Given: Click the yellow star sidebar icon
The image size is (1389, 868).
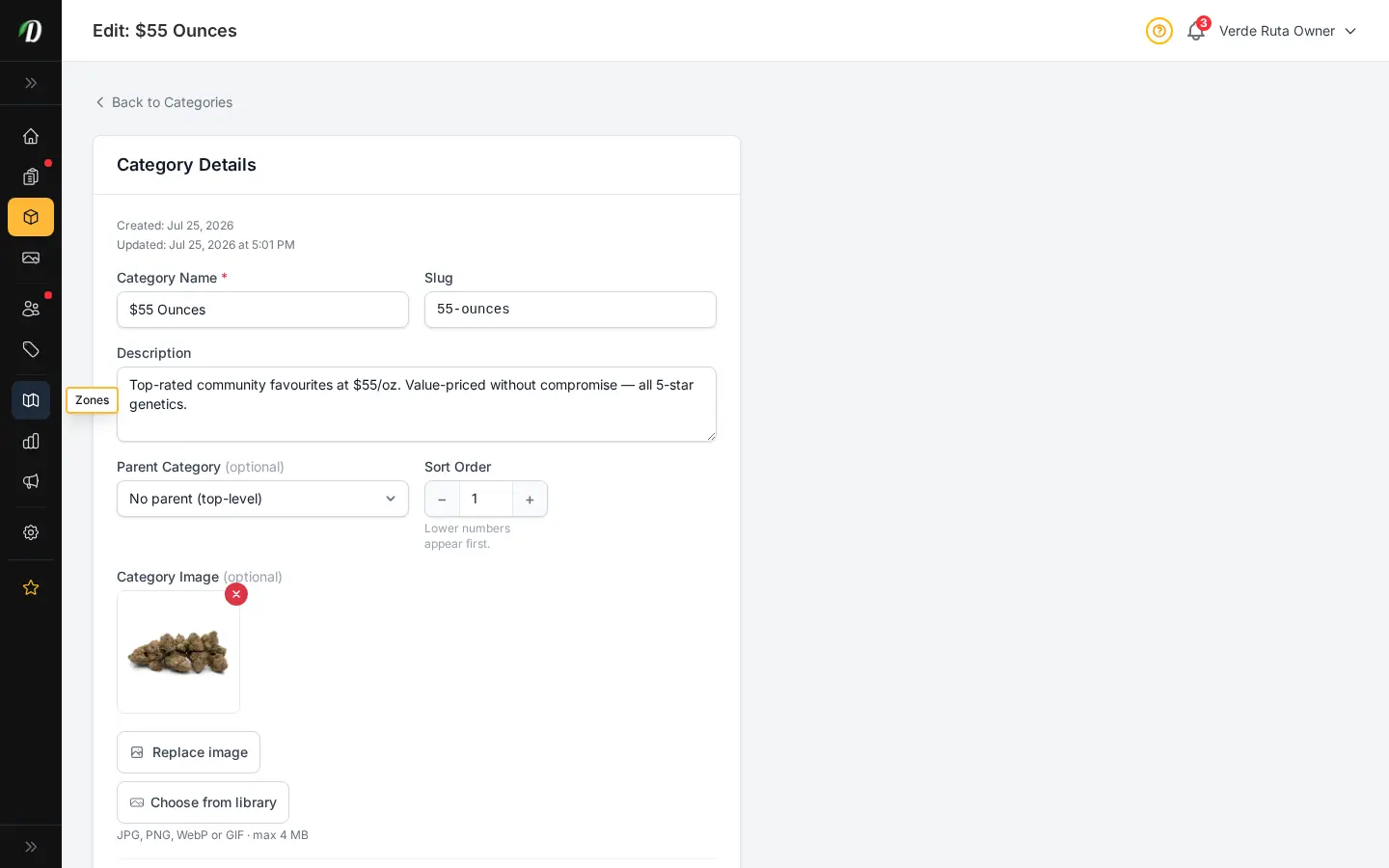Looking at the screenshot, I should (31, 587).
